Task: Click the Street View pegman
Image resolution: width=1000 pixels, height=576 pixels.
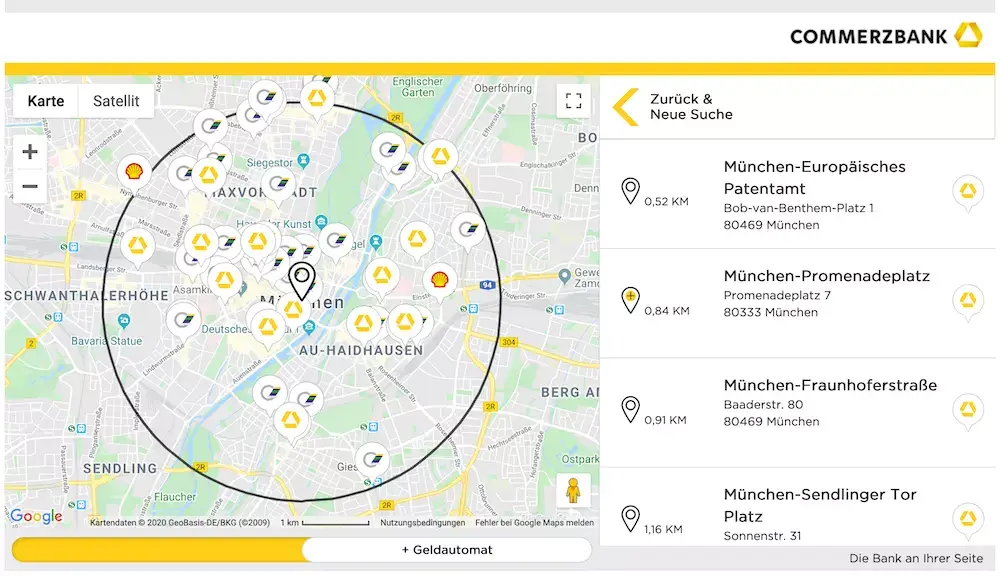Action: [573, 491]
